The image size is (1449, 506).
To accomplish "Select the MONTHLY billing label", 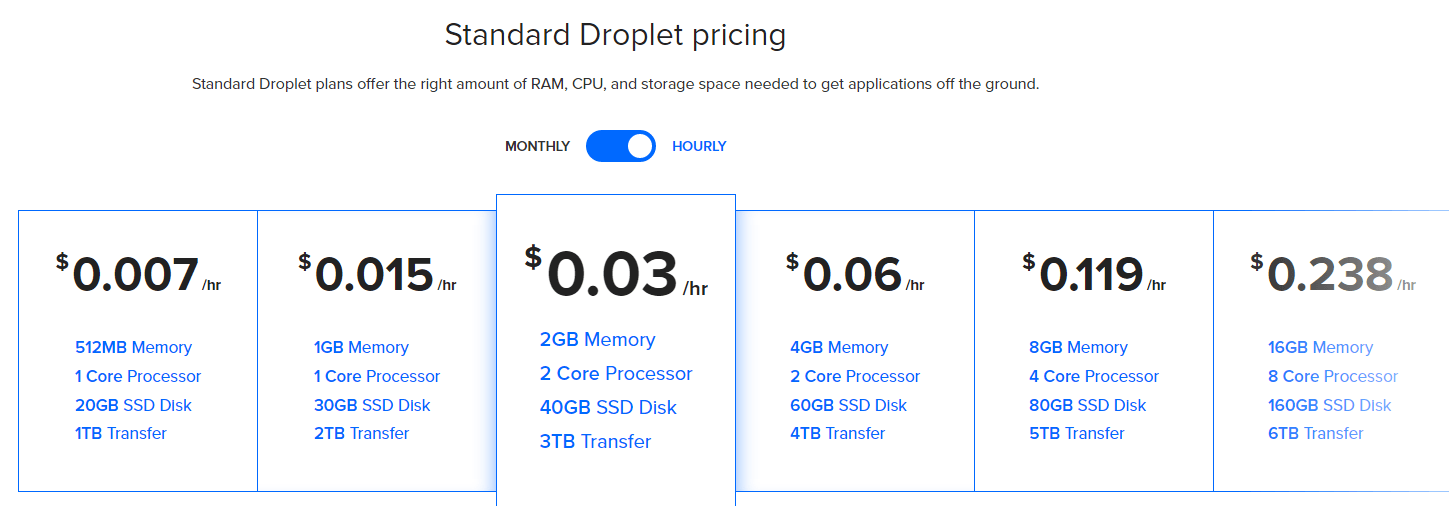I will tap(537, 146).
